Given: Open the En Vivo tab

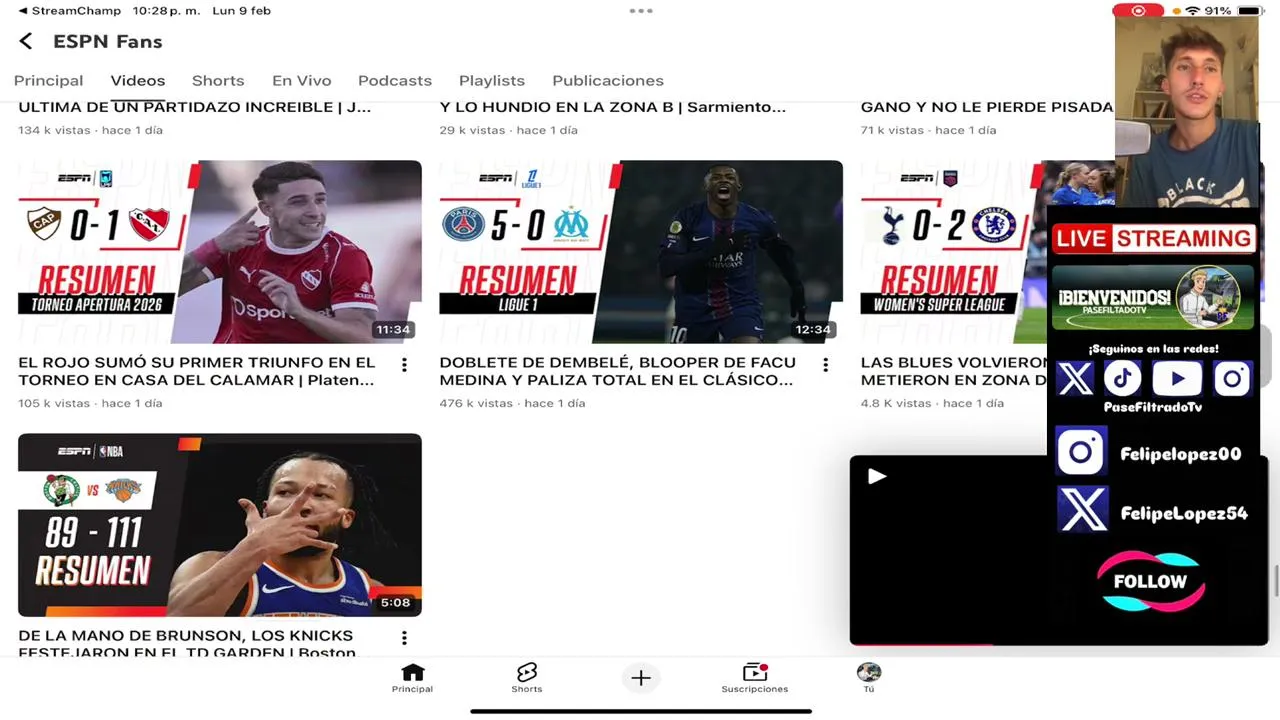Looking at the screenshot, I should coord(301,81).
